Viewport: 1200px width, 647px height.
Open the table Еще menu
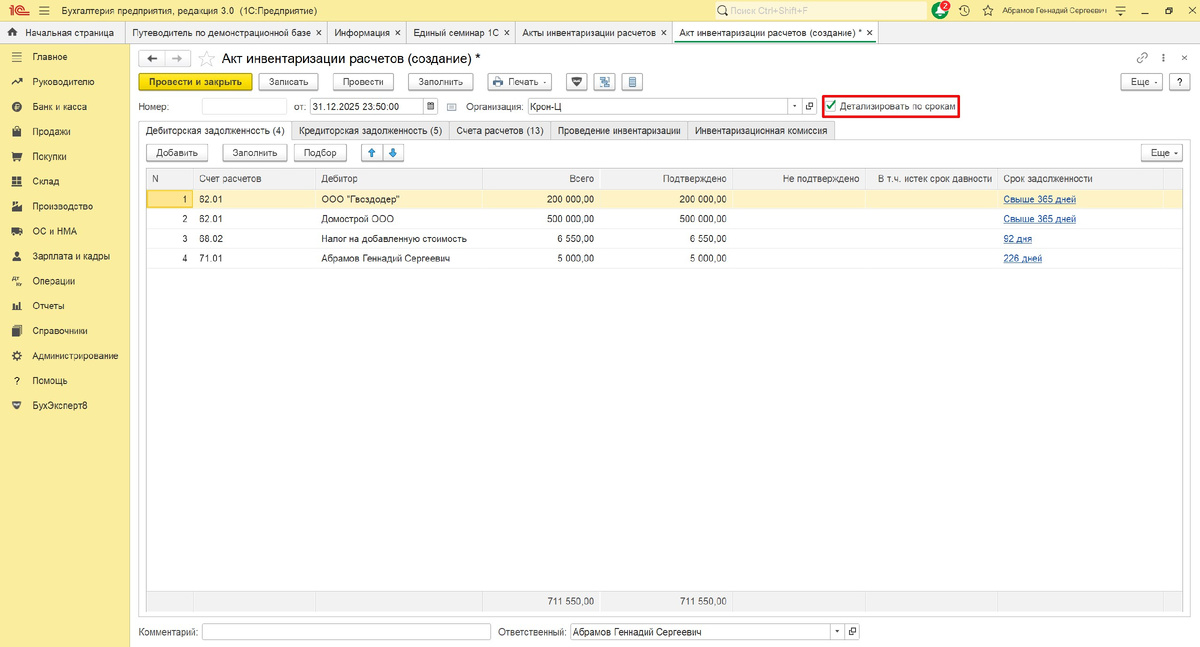click(1161, 153)
